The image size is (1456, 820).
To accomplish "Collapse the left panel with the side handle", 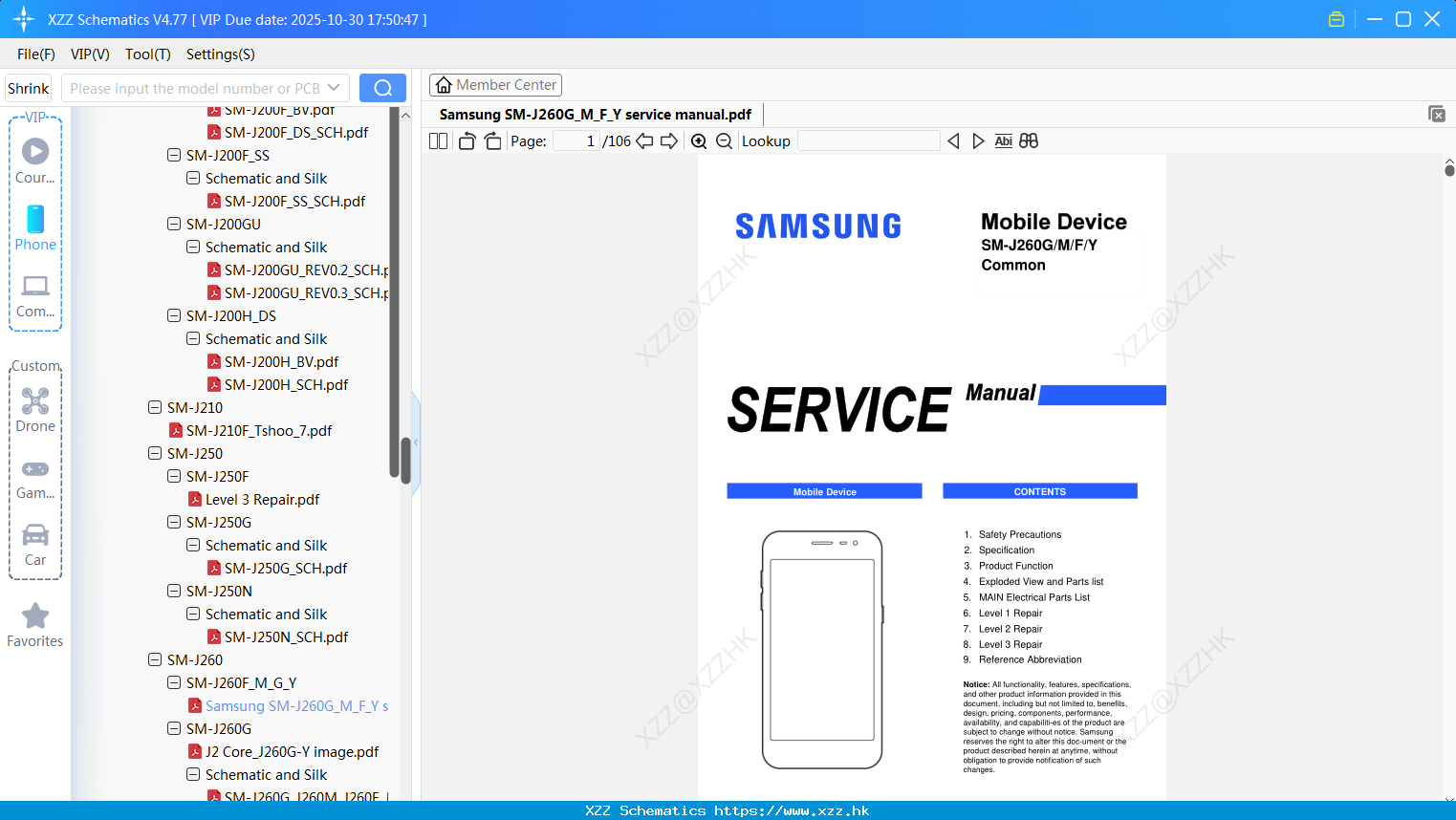I will pos(416,442).
